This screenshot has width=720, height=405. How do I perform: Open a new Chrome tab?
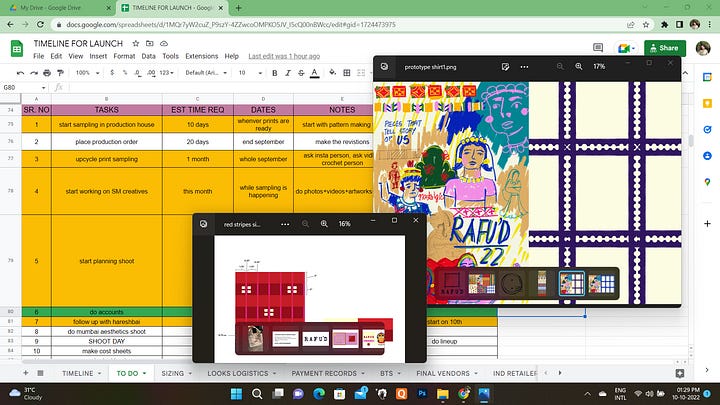[x=238, y=8]
